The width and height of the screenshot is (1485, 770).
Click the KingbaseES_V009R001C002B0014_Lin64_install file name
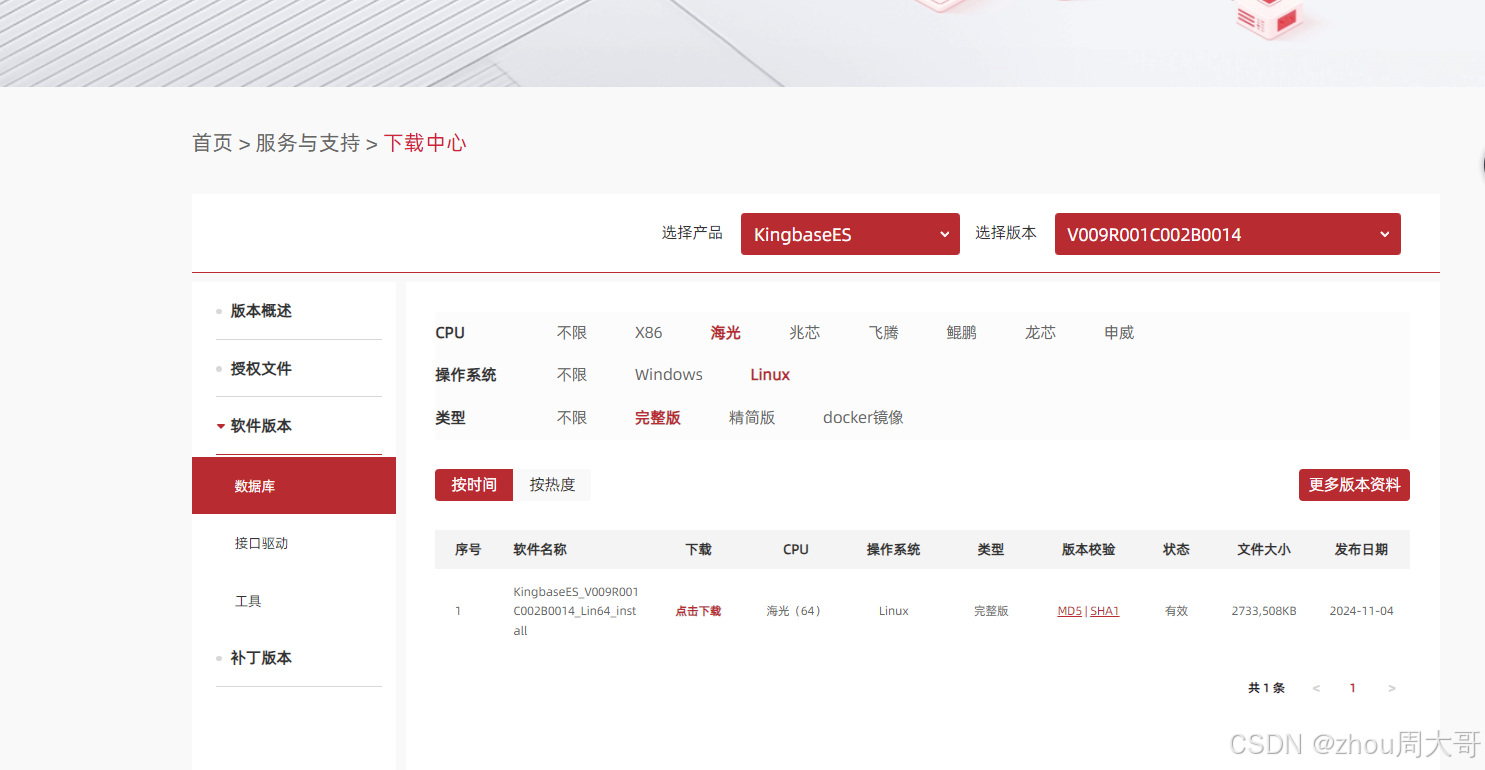click(x=575, y=611)
